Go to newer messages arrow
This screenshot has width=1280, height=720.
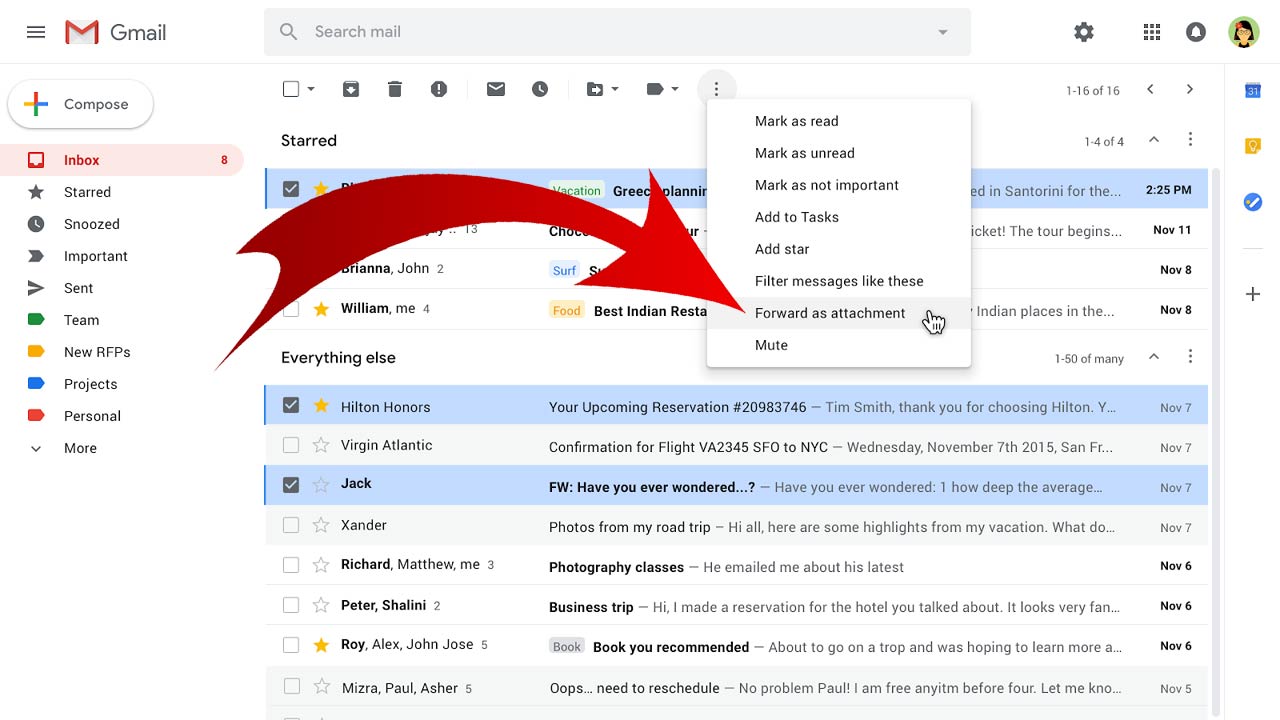click(1150, 89)
